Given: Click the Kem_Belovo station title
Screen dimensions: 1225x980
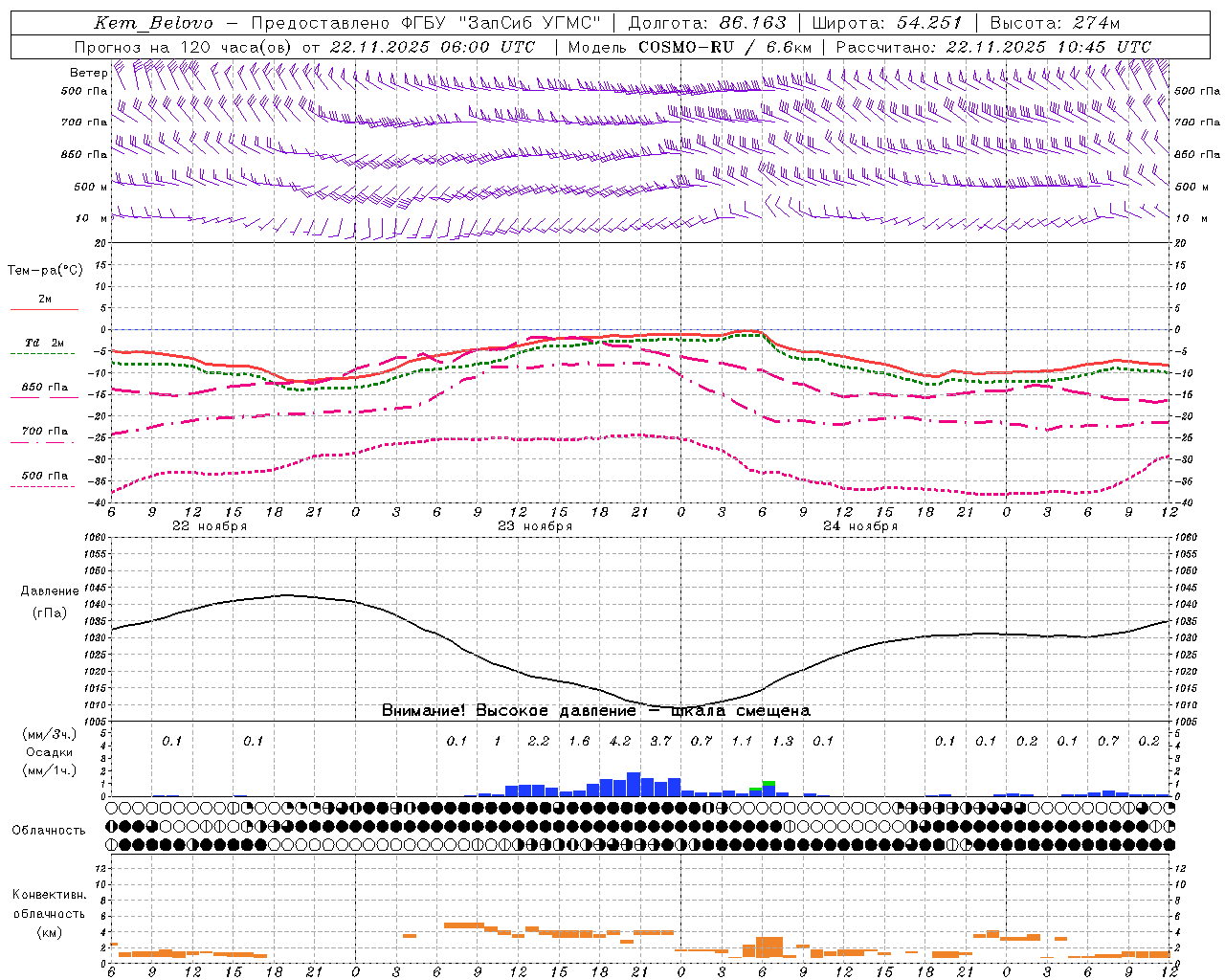Looking at the screenshot, I should tap(154, 23).
